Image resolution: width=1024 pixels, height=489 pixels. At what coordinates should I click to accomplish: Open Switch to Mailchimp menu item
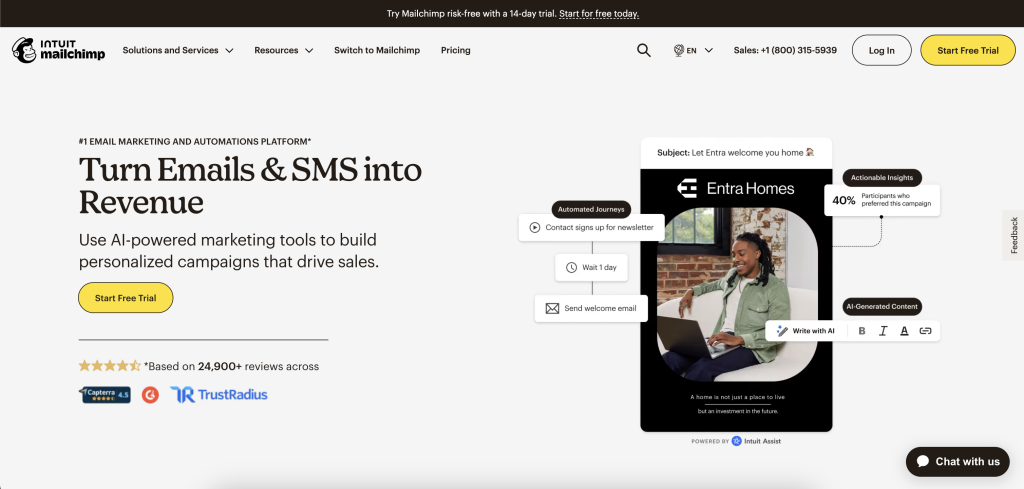377,50
